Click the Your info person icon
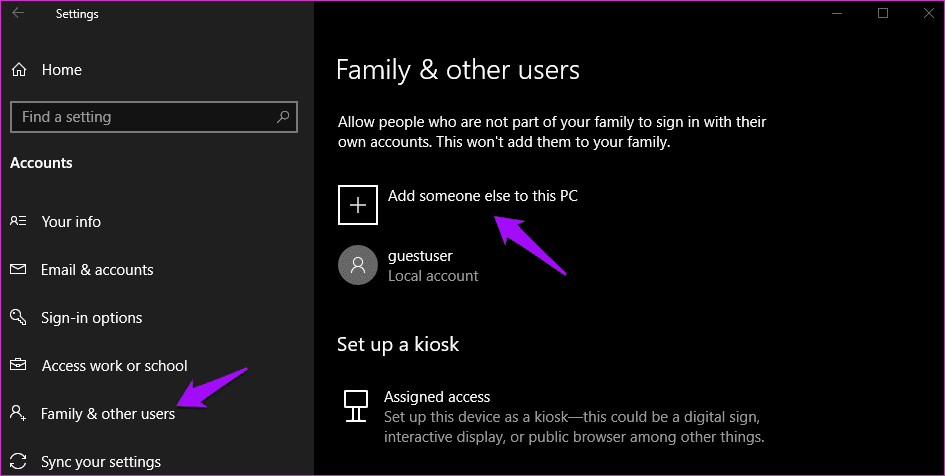Viewport: 945px width, 476px height. (x=18, y=221)
